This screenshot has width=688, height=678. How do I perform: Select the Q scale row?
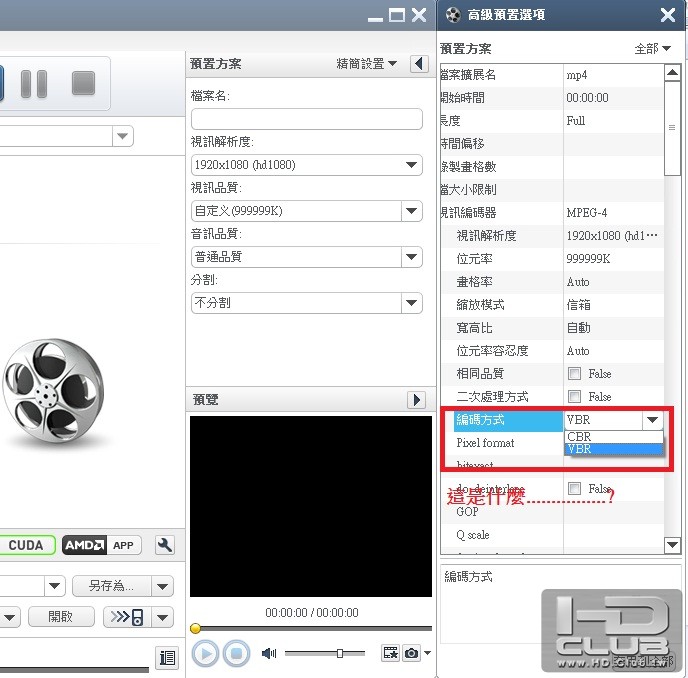point(552,535)
